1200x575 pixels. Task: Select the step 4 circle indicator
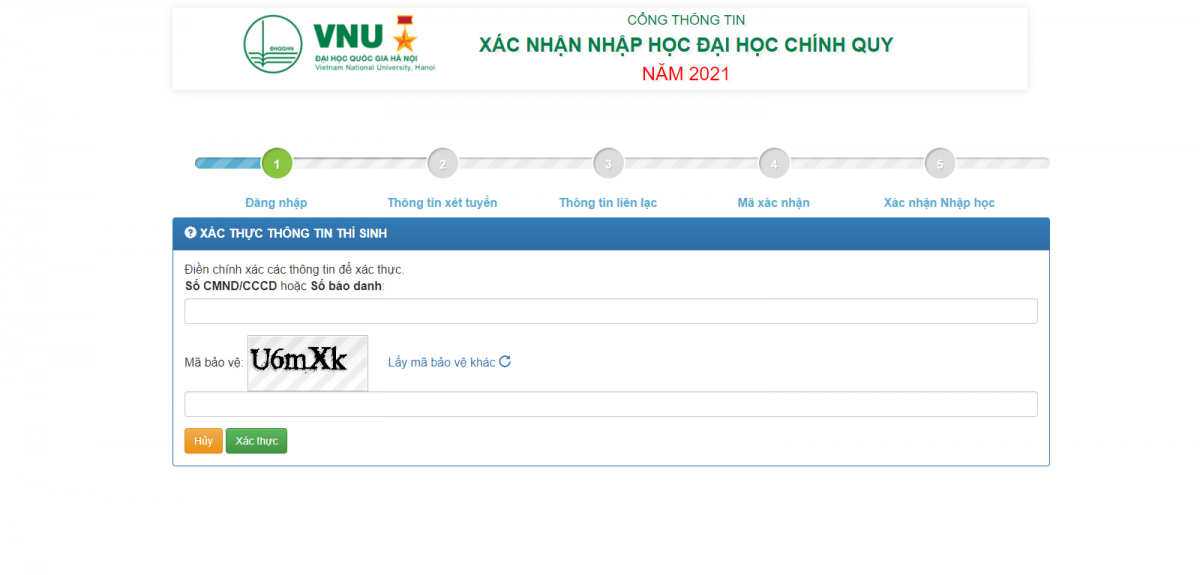point(774,163)
